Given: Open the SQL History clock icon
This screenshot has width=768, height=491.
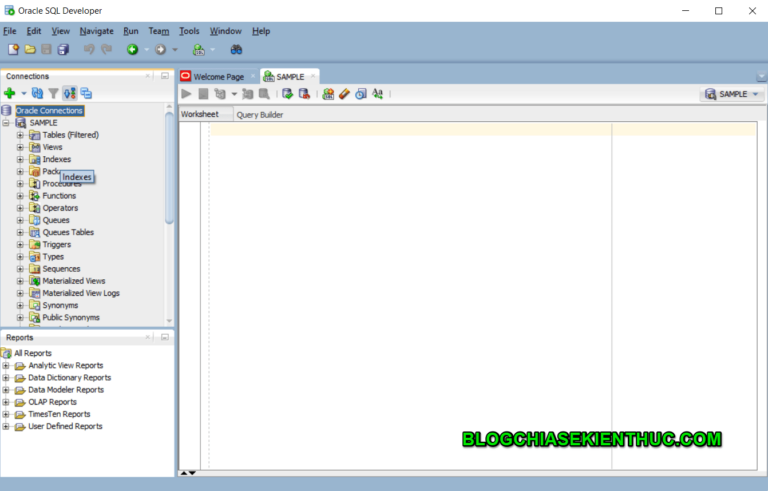Looking at the screenshot, I should tap(361, 94).
